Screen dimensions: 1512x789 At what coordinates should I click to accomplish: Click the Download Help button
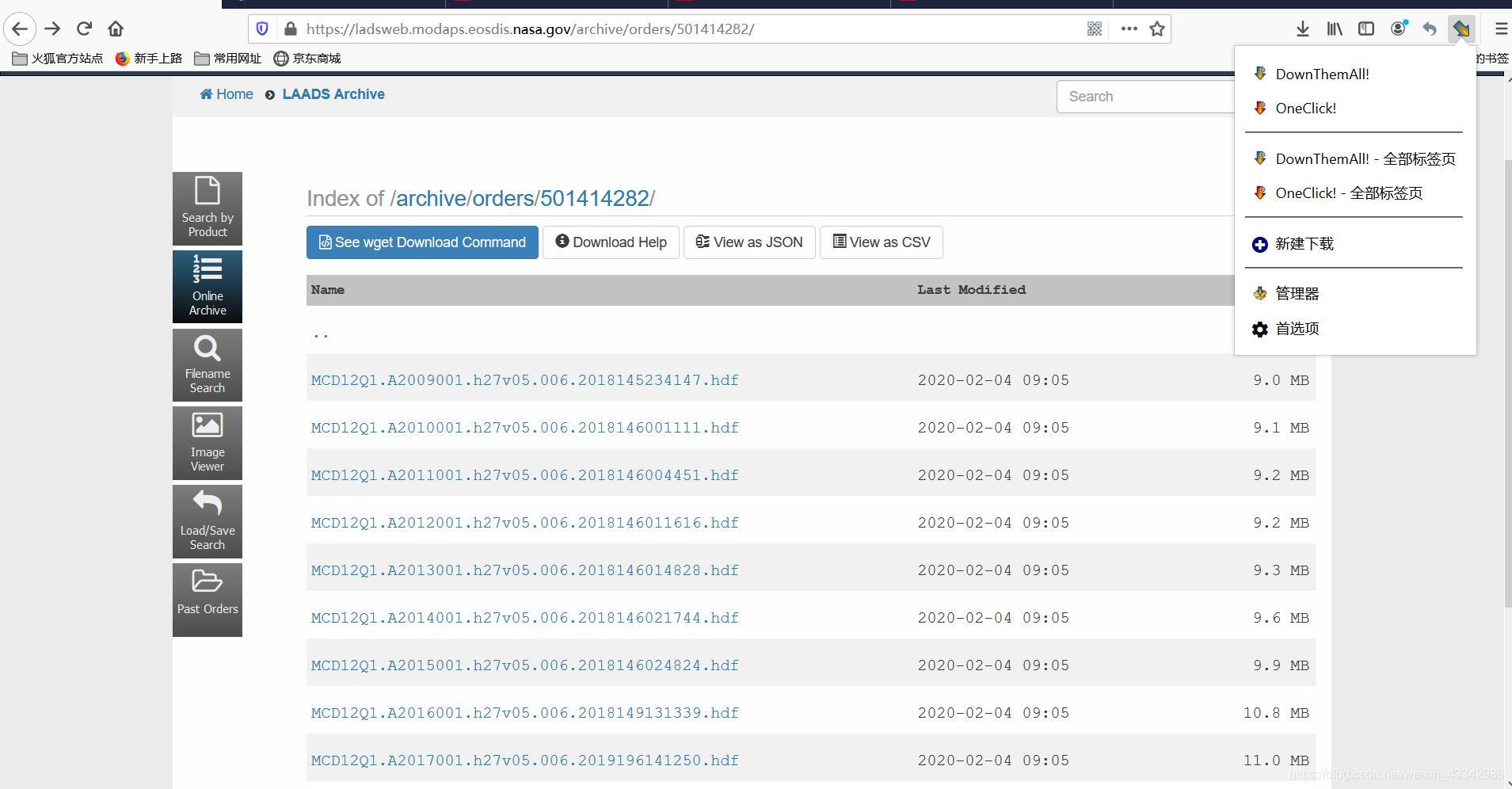tap(611, 242)
